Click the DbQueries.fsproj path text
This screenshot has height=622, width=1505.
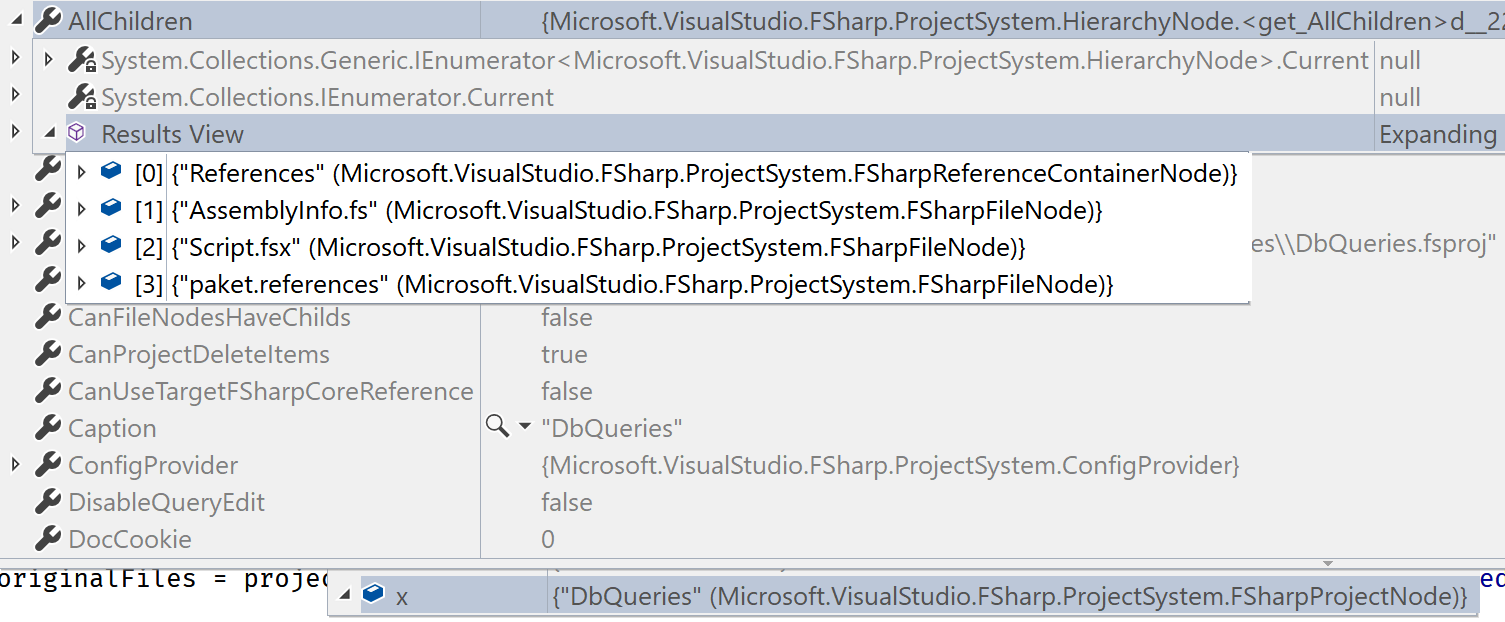click(x=1374, y=245)
